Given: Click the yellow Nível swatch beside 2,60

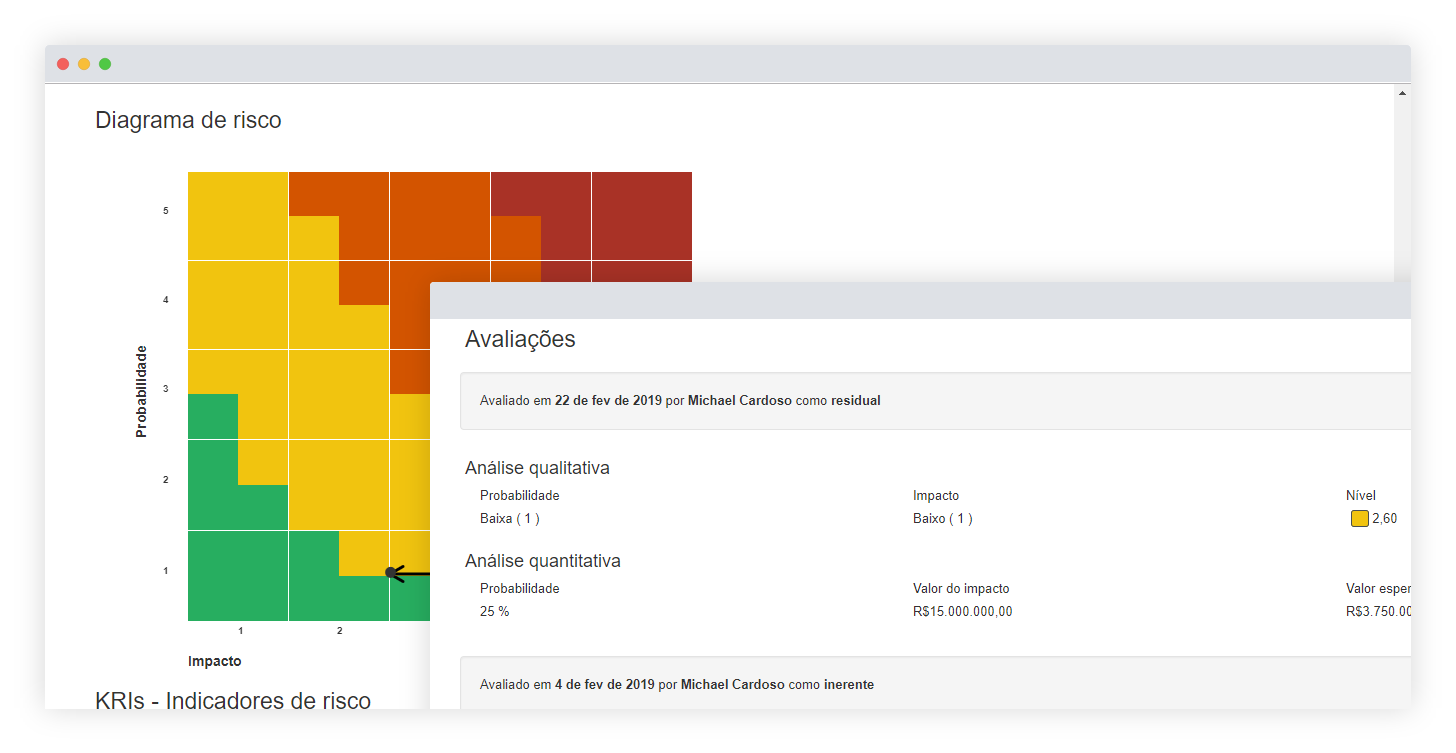Looking at the screenshot, I should click(1359, 518).
